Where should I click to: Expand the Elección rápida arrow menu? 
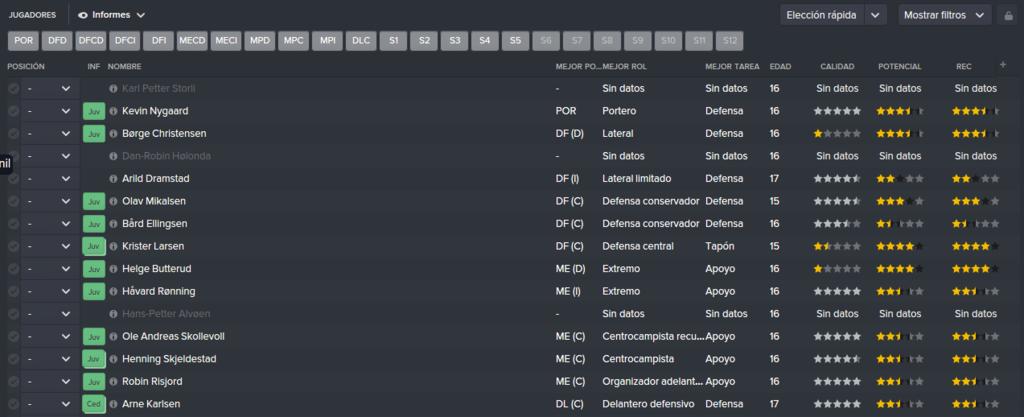876,15
